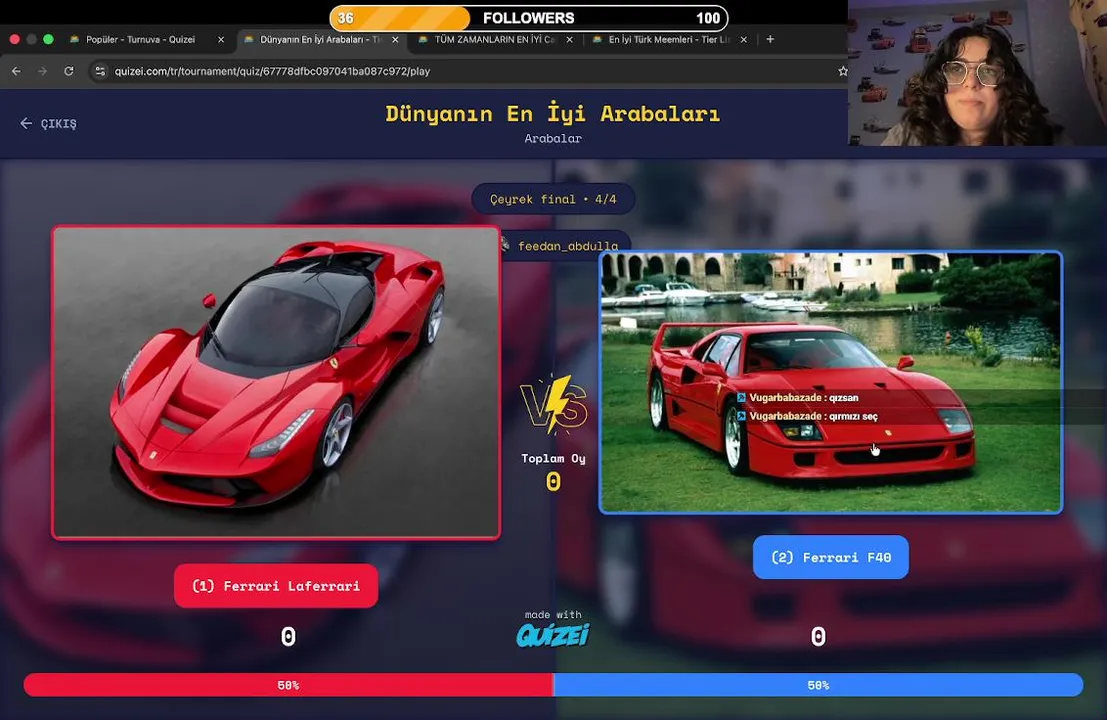Vote for (2) Ferrari F40 button
This screenshot has width=1107, height=720.
[831, 558]
